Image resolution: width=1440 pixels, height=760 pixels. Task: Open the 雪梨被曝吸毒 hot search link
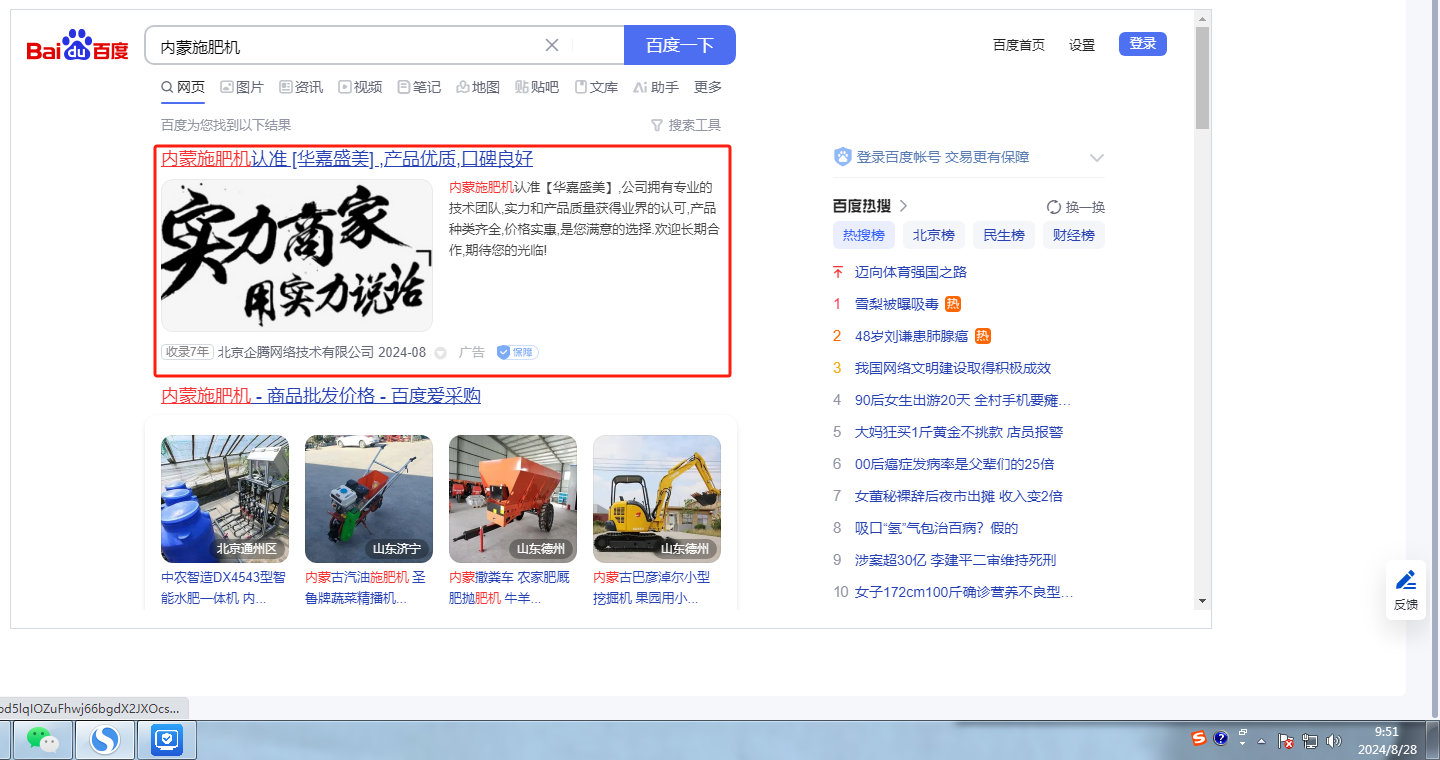(x=896, y=304)
